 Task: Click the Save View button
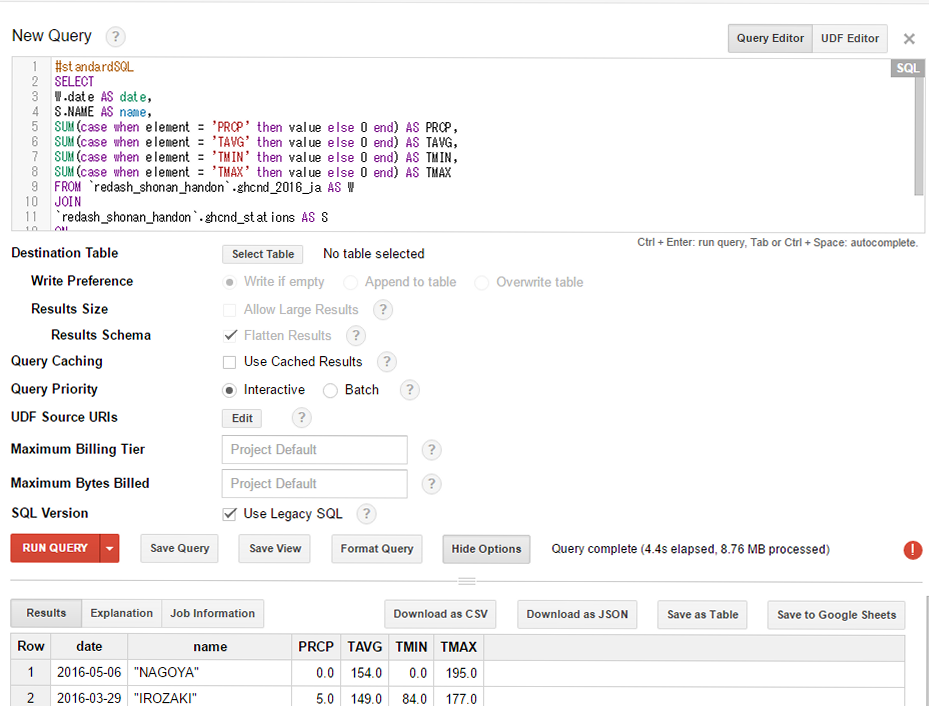pyautogui.click(x=275, y=548)
